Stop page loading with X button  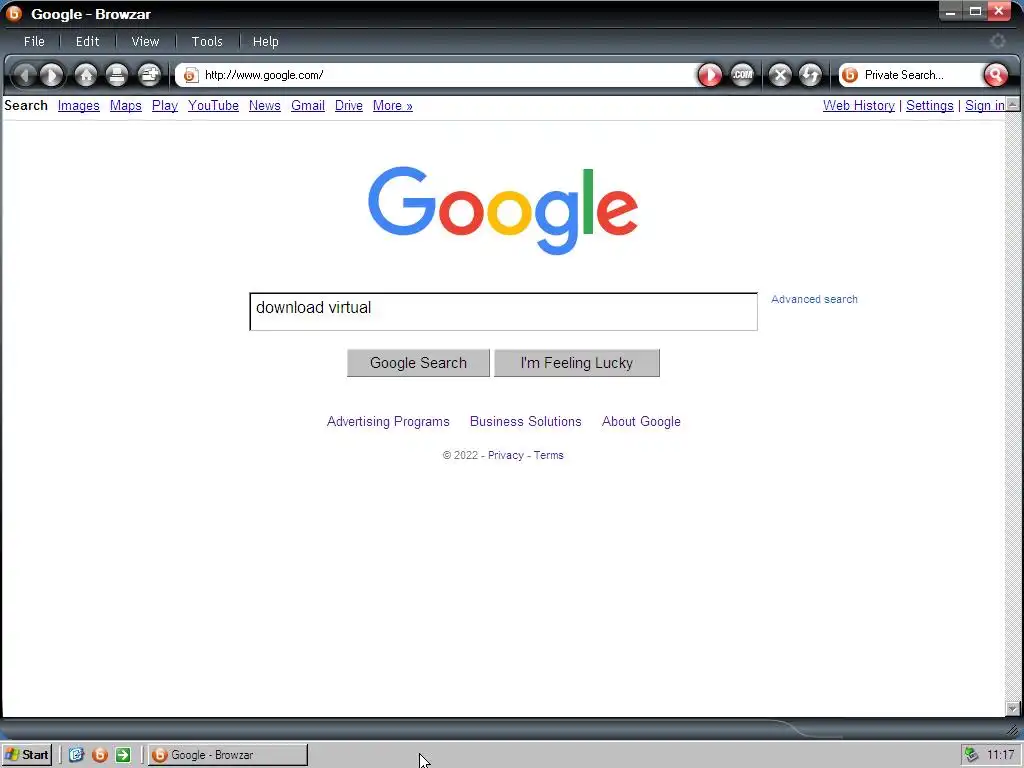tap(780, 75)
